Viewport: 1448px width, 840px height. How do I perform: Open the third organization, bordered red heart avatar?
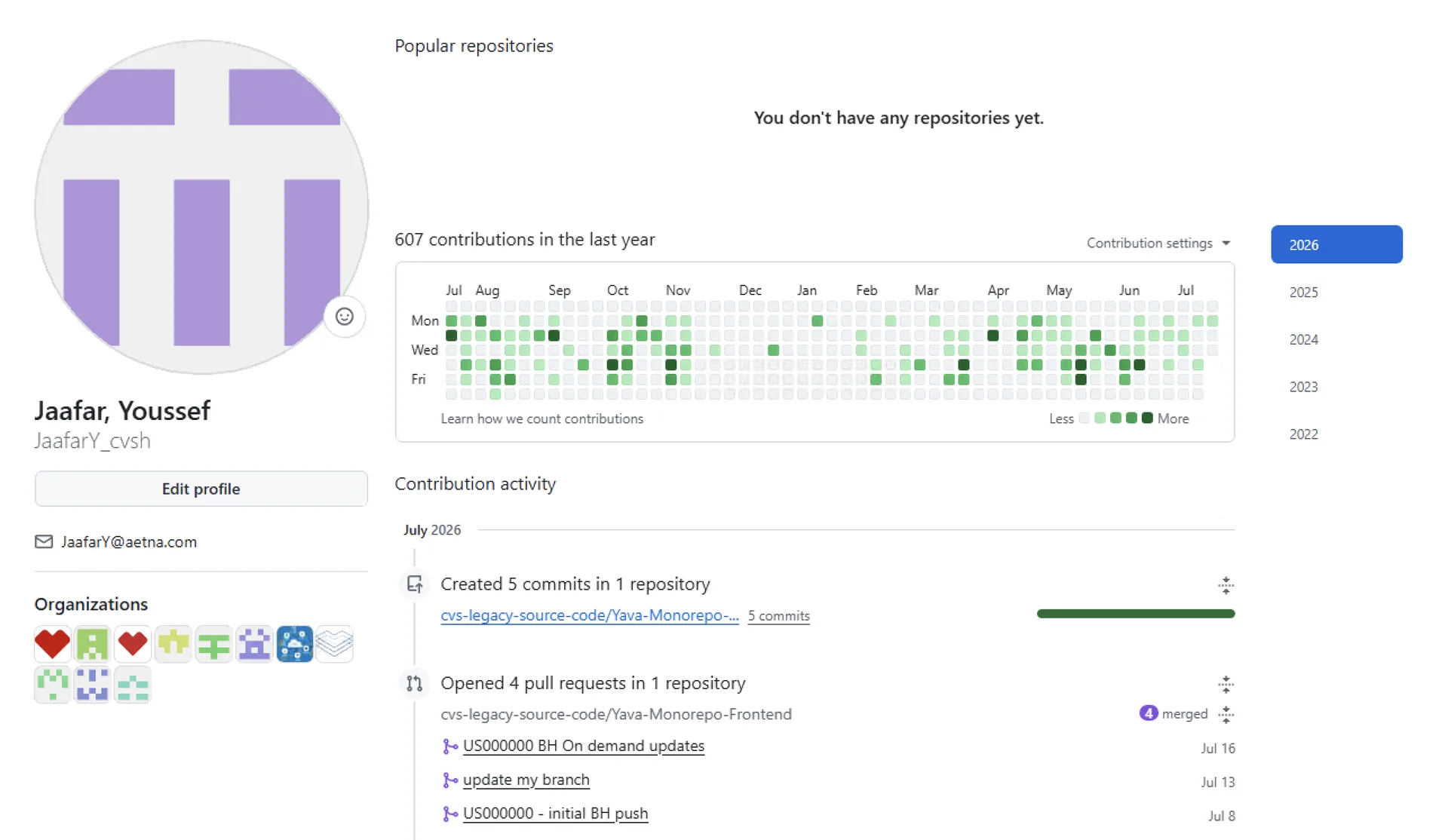pos(133,644)
